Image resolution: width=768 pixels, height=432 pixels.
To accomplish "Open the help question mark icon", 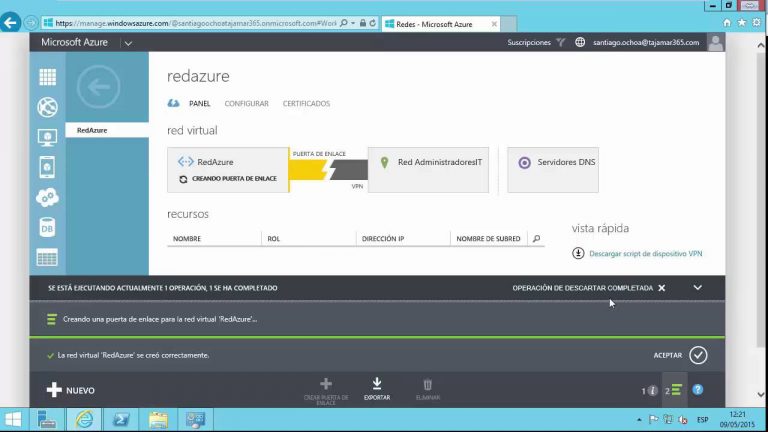I will (698, 390).
